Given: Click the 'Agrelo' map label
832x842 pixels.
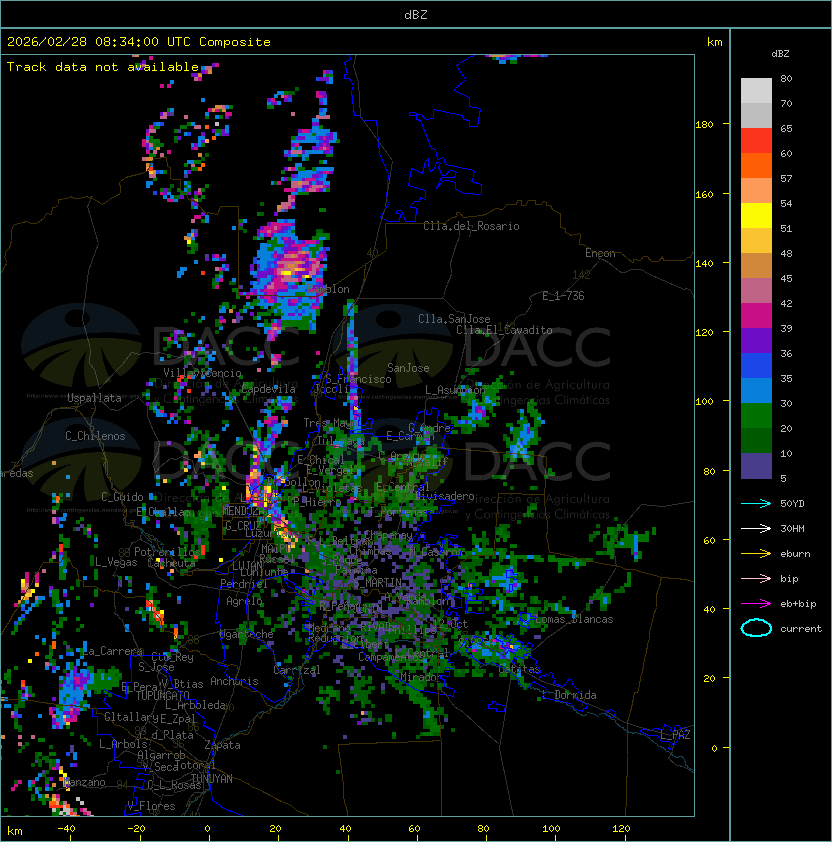Looking at the screenshot, I should (x=244, y=601).
